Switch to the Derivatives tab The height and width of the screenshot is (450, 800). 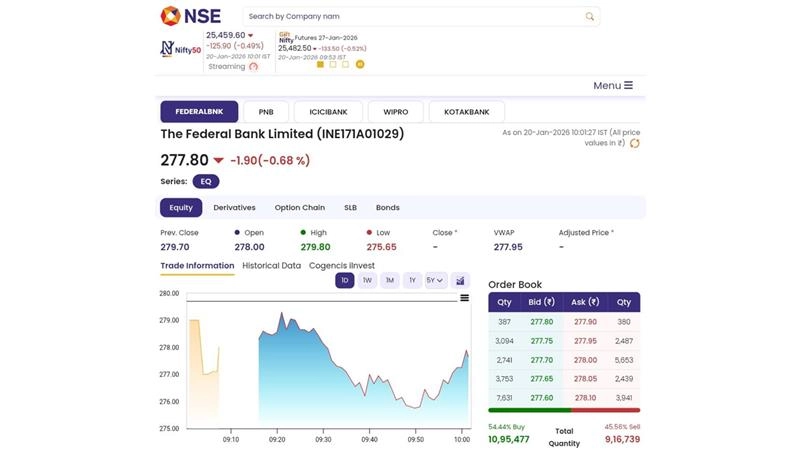(234, 208)
